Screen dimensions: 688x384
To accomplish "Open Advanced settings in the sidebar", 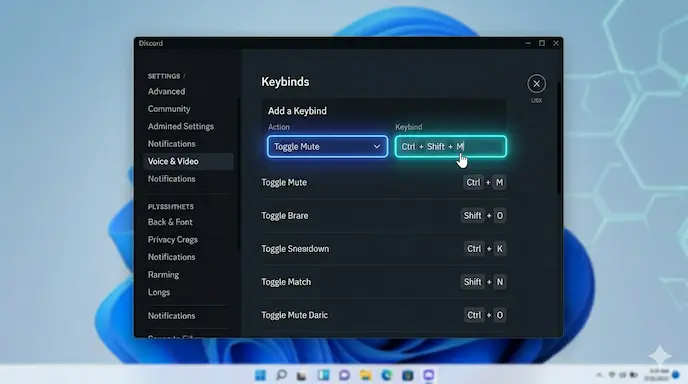I will [x=166, y=91].
